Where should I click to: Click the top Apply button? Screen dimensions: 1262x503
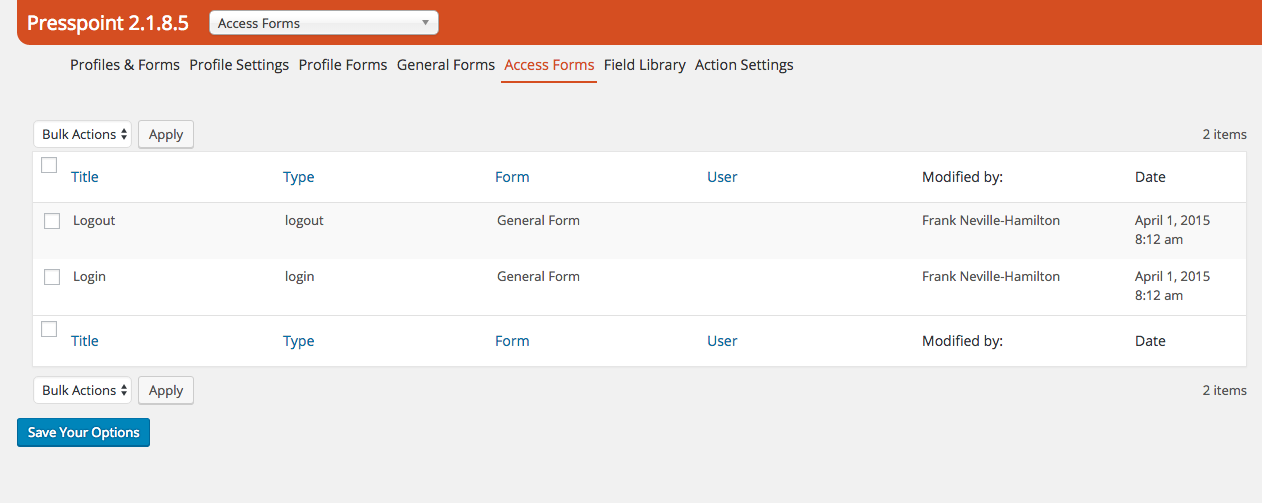tap(166, 134)
